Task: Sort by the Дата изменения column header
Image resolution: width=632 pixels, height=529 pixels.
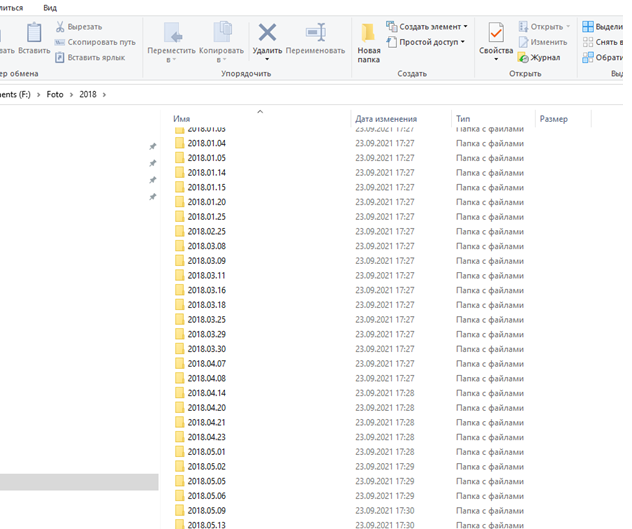Action: coord(386,119)
